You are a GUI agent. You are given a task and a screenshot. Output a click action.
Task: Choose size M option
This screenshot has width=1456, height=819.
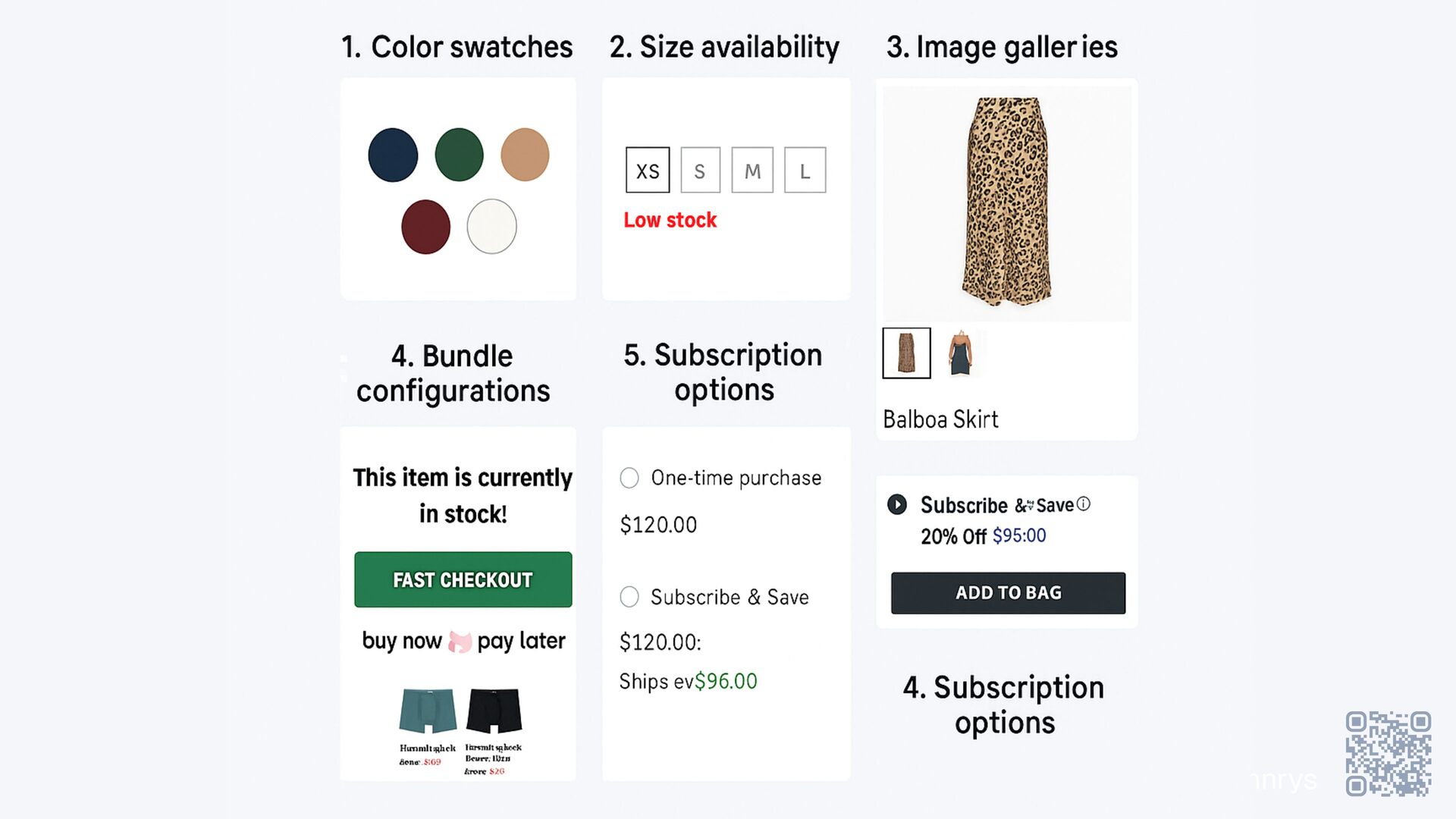[752, 171]
